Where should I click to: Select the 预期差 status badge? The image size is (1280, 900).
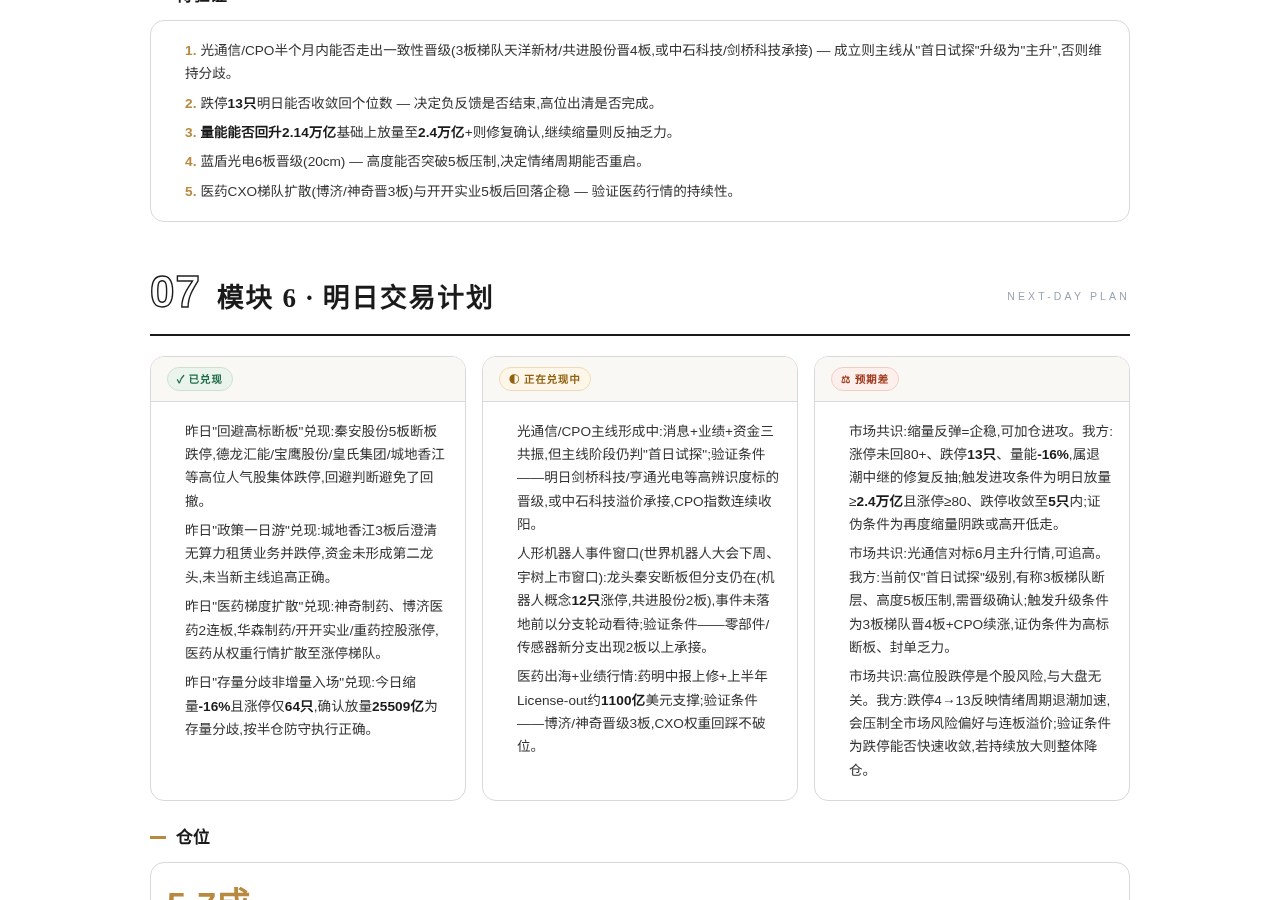tap(865, 379)
